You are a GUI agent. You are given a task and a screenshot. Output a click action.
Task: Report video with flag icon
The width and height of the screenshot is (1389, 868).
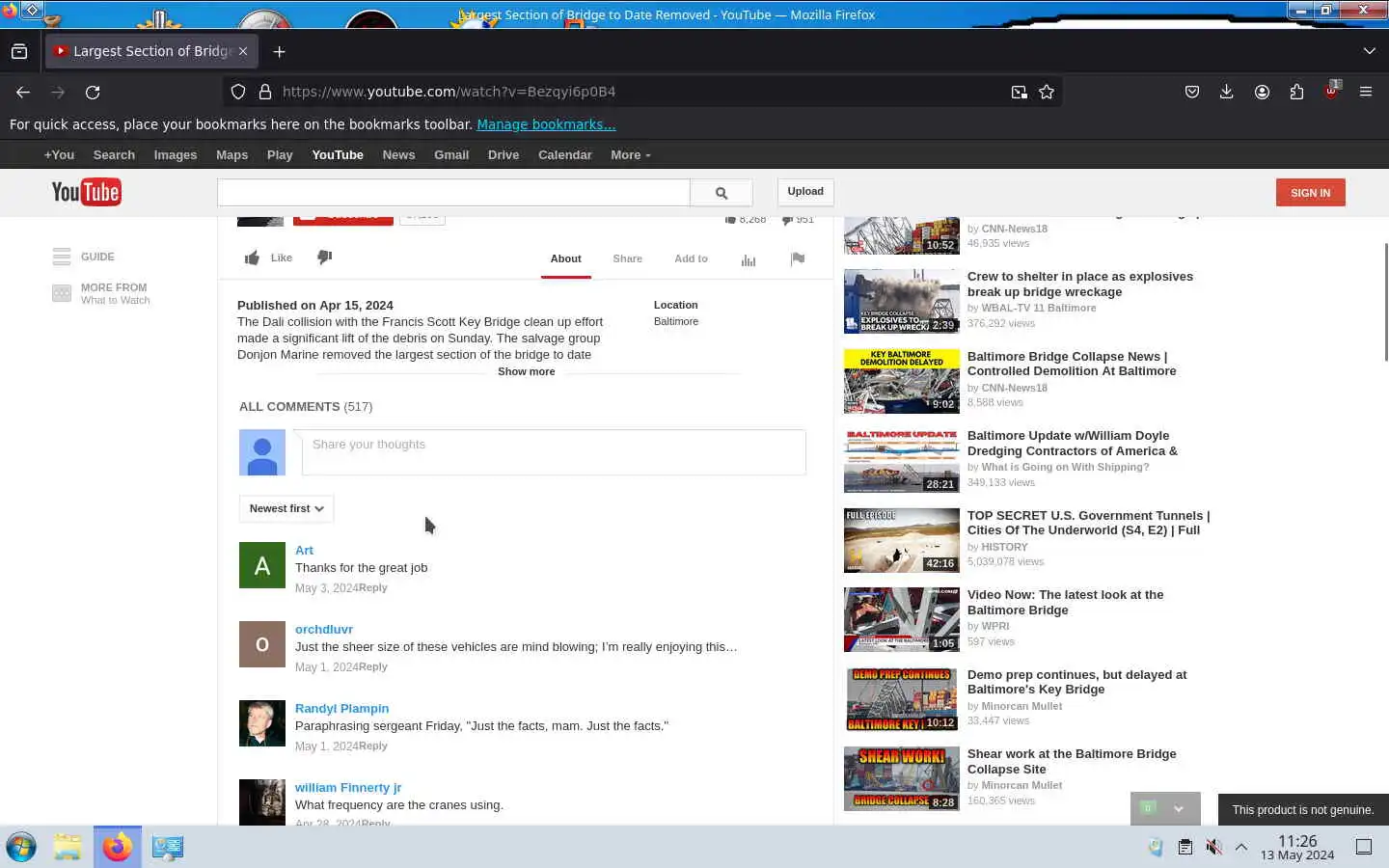pos(798,258)
